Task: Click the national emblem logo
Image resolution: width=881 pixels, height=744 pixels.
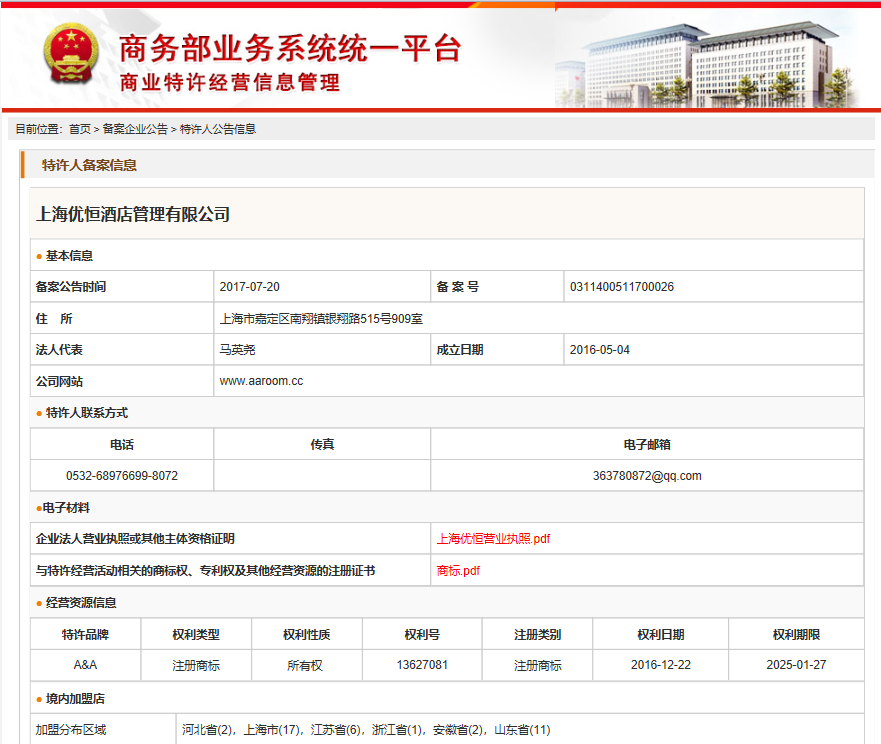Action: point(71,54)
